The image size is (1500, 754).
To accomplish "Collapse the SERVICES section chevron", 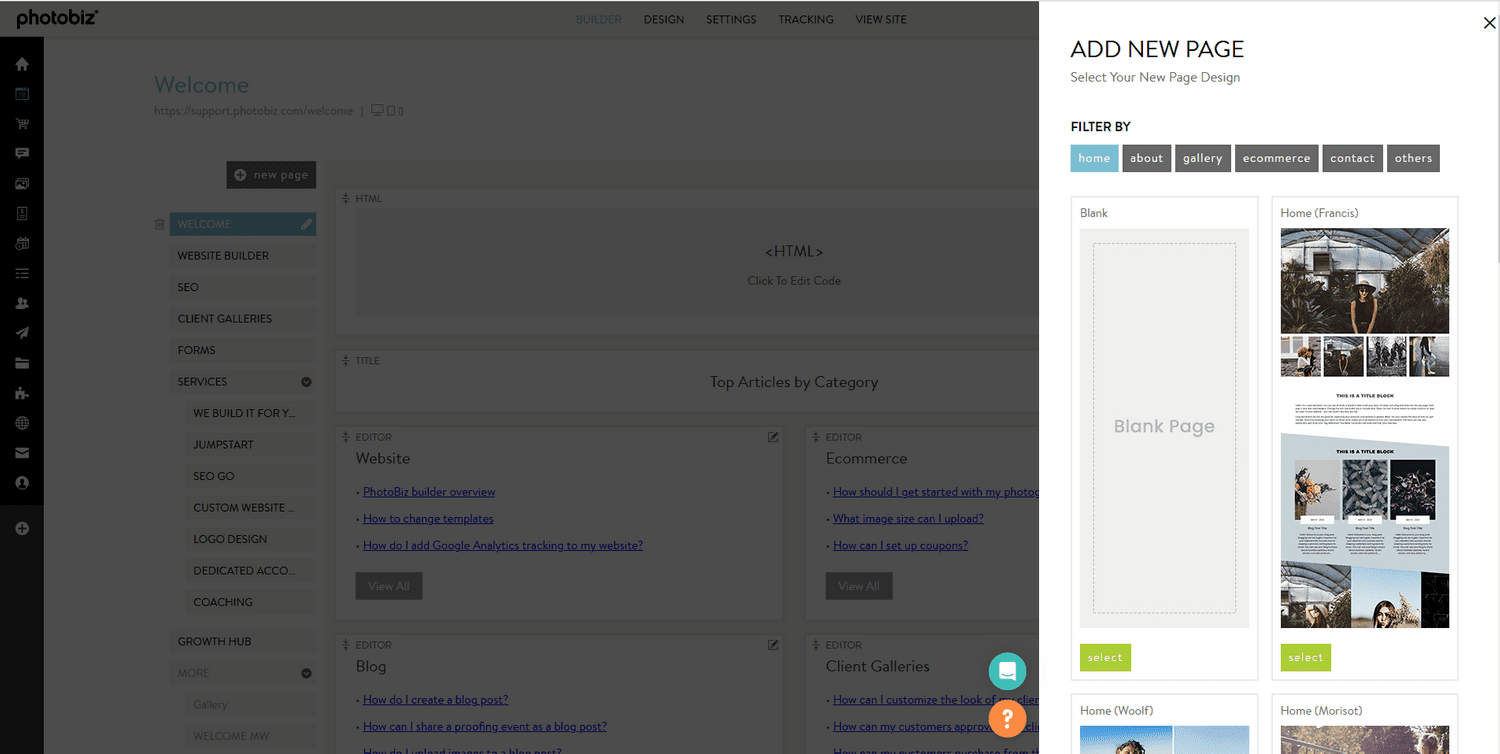I will pos(306,381).
